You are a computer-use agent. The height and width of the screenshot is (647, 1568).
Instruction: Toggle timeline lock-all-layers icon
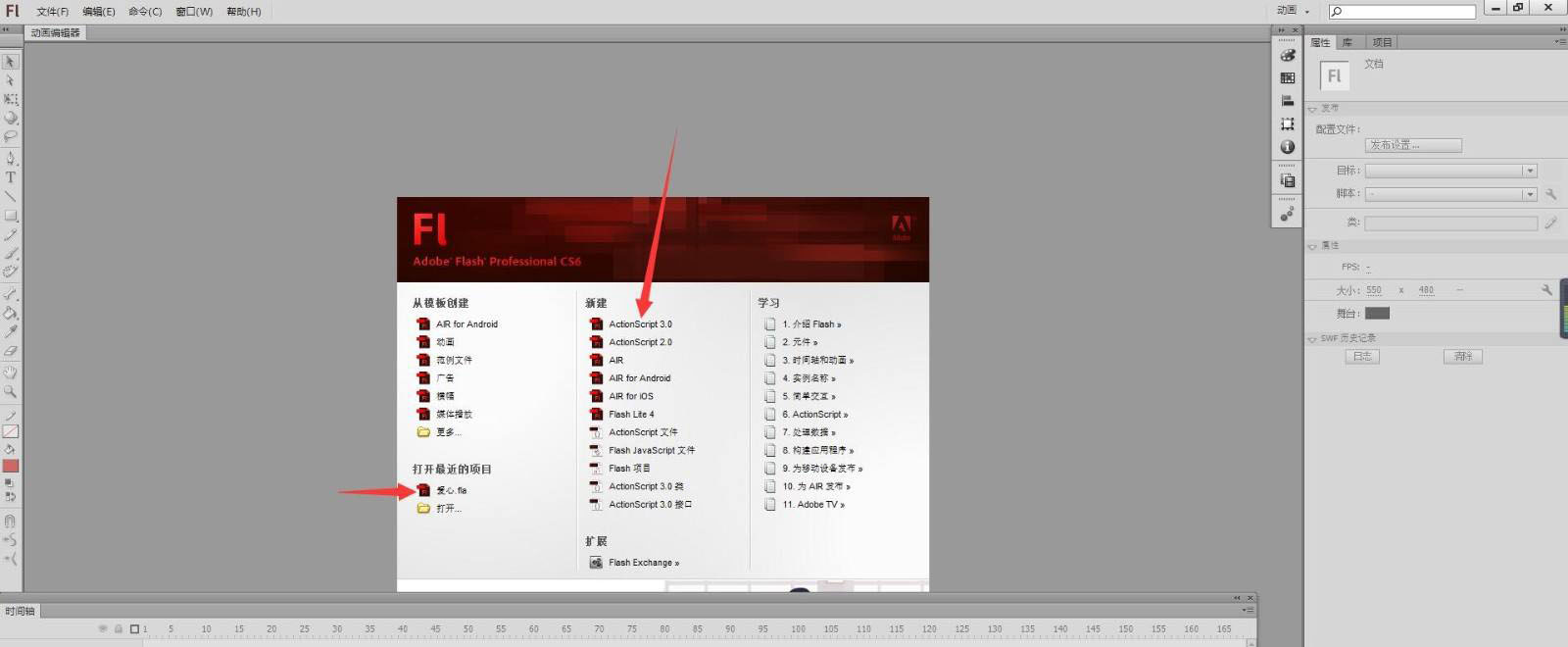coord(119,628)
